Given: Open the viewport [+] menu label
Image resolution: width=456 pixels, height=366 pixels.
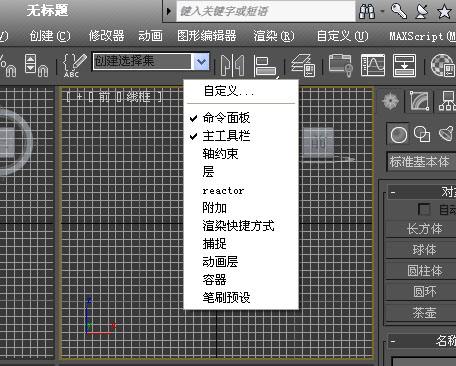Looking at the screenshot, I should [79, 97].
